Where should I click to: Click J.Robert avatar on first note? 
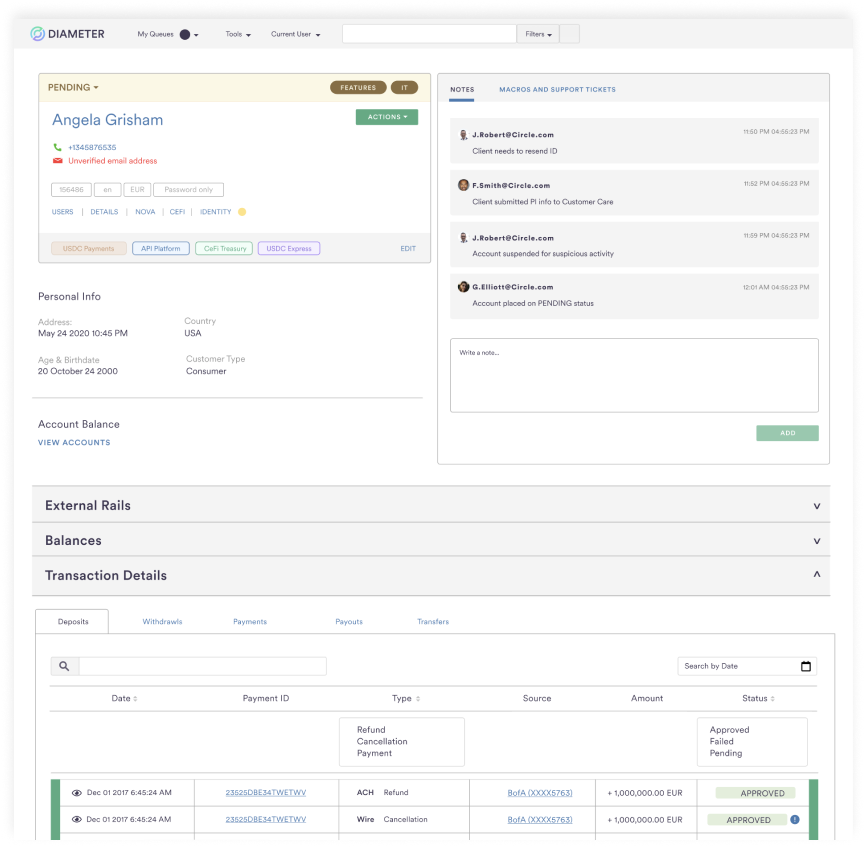pyautogui.click(x=463, y=134)
